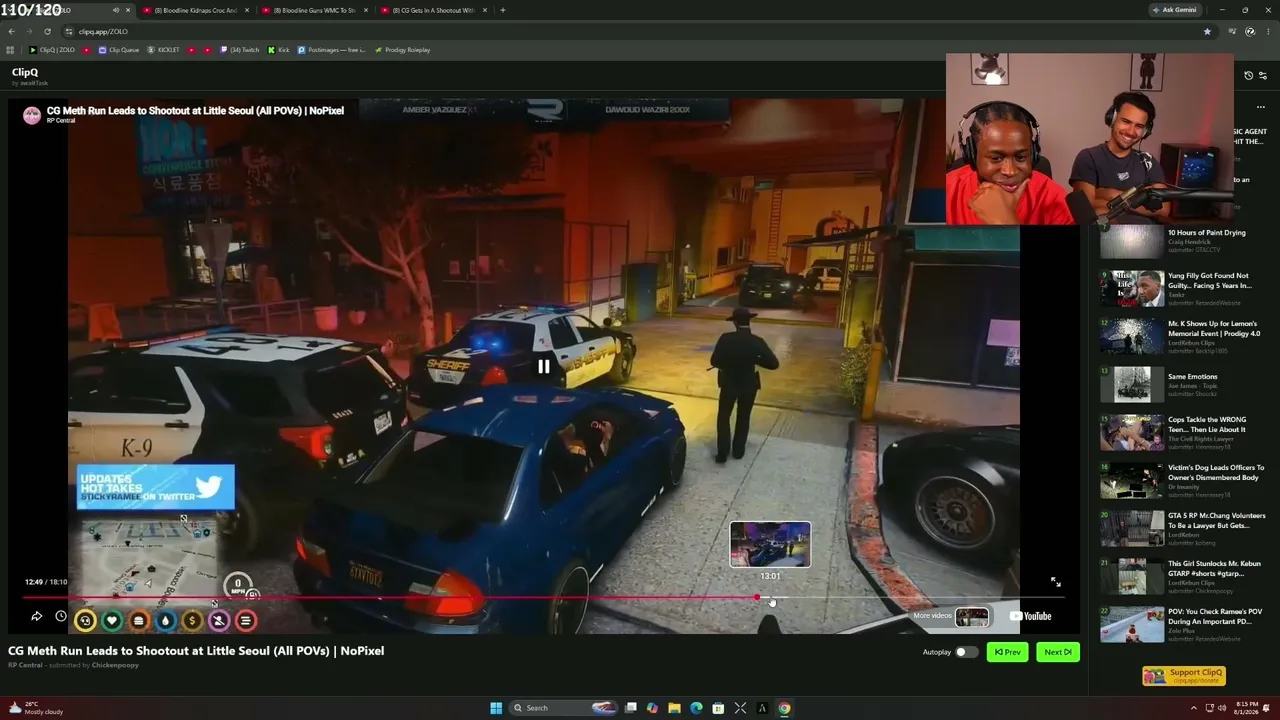Open the Chrome profile avatar

(1250, 31)
